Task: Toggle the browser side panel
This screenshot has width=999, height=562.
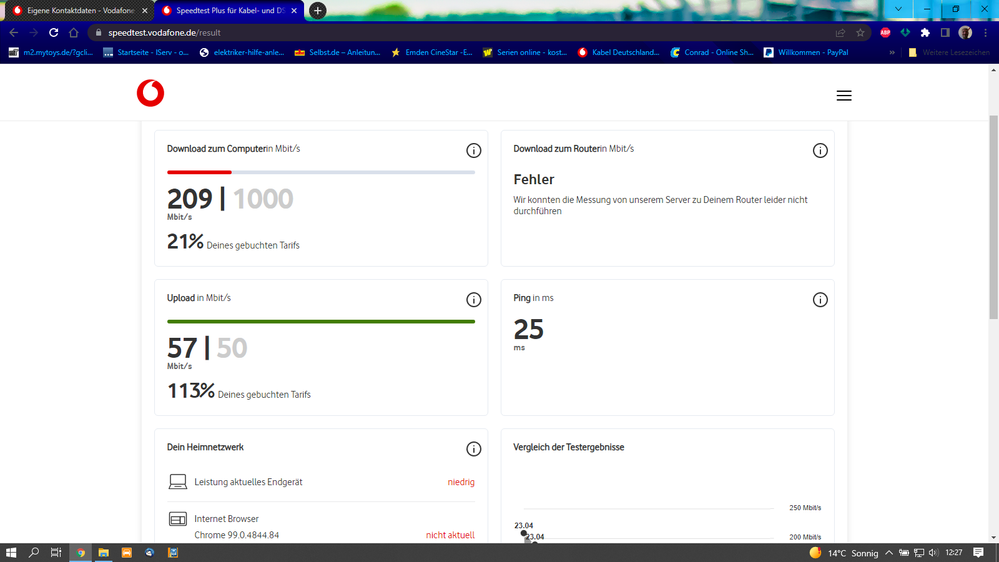Action: 945,32
